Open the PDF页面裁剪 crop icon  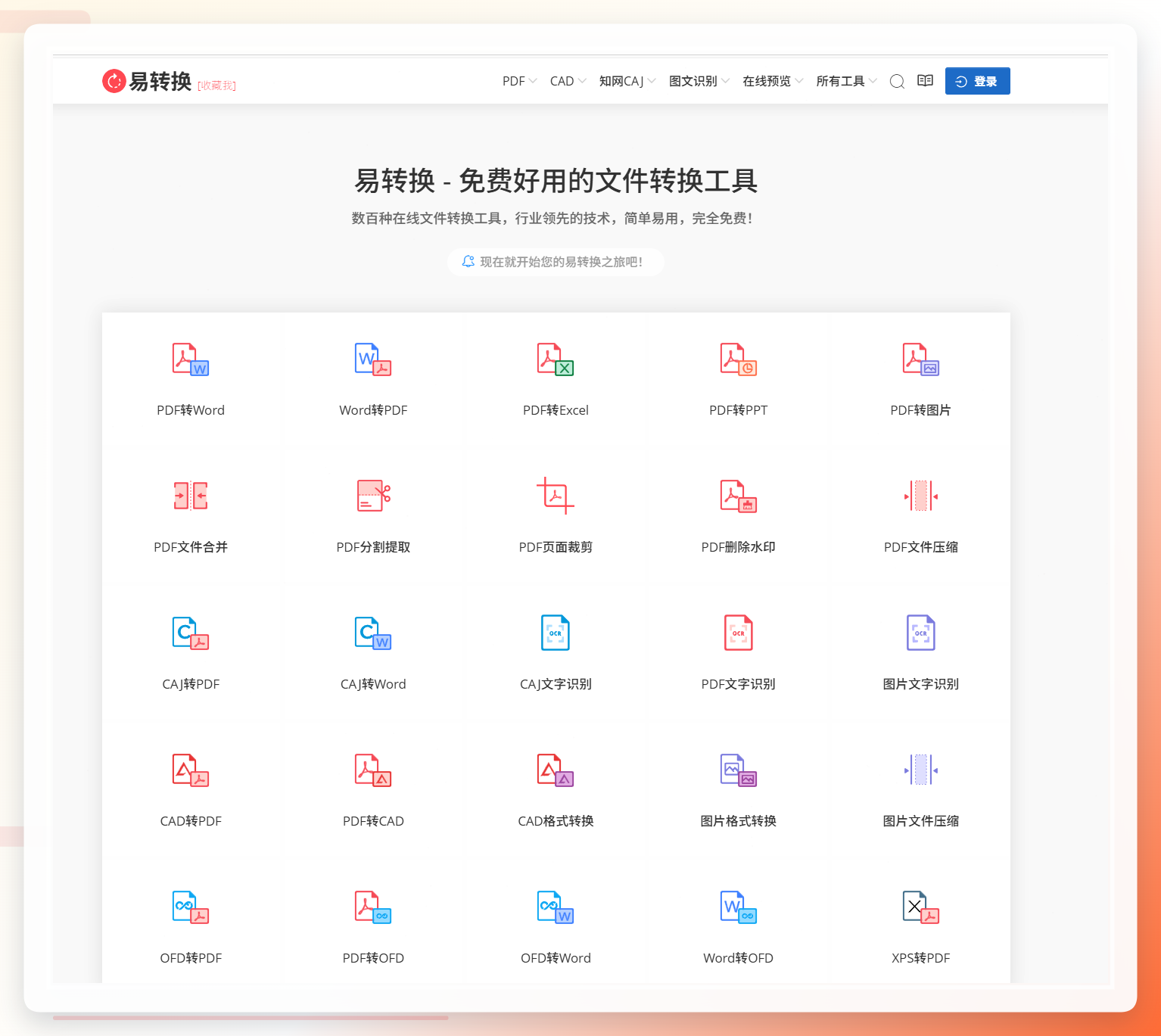pyautogui.click(x=556, y=496)
